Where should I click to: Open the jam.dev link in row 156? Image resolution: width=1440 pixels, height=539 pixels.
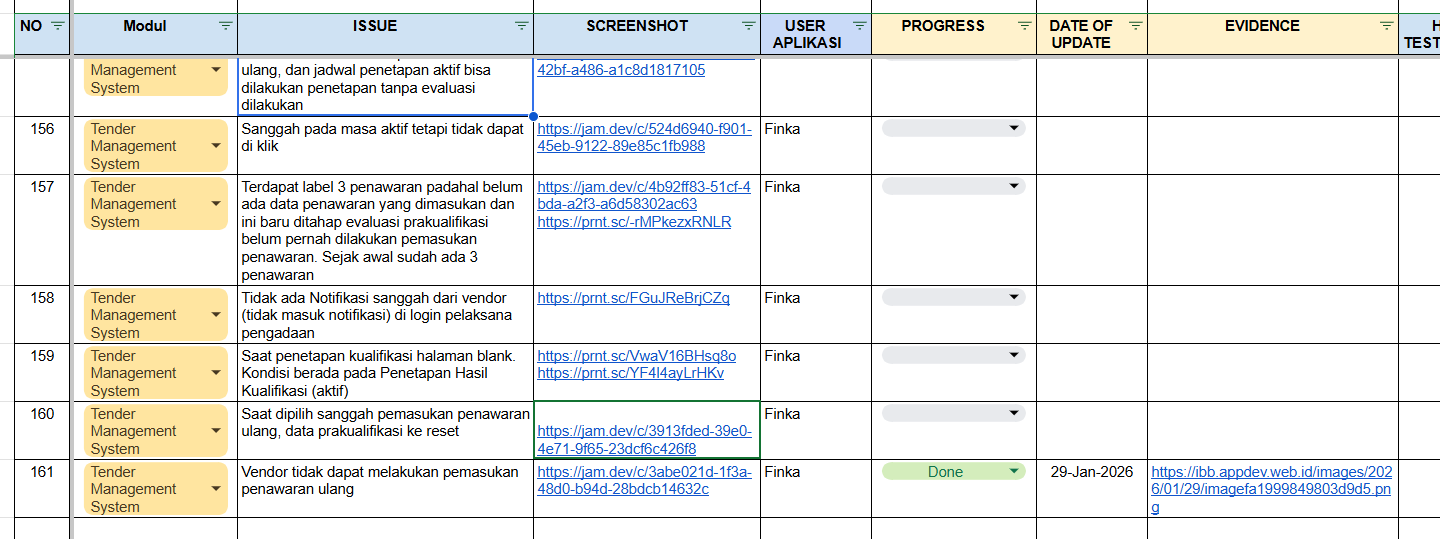click(x=644, y=137)
